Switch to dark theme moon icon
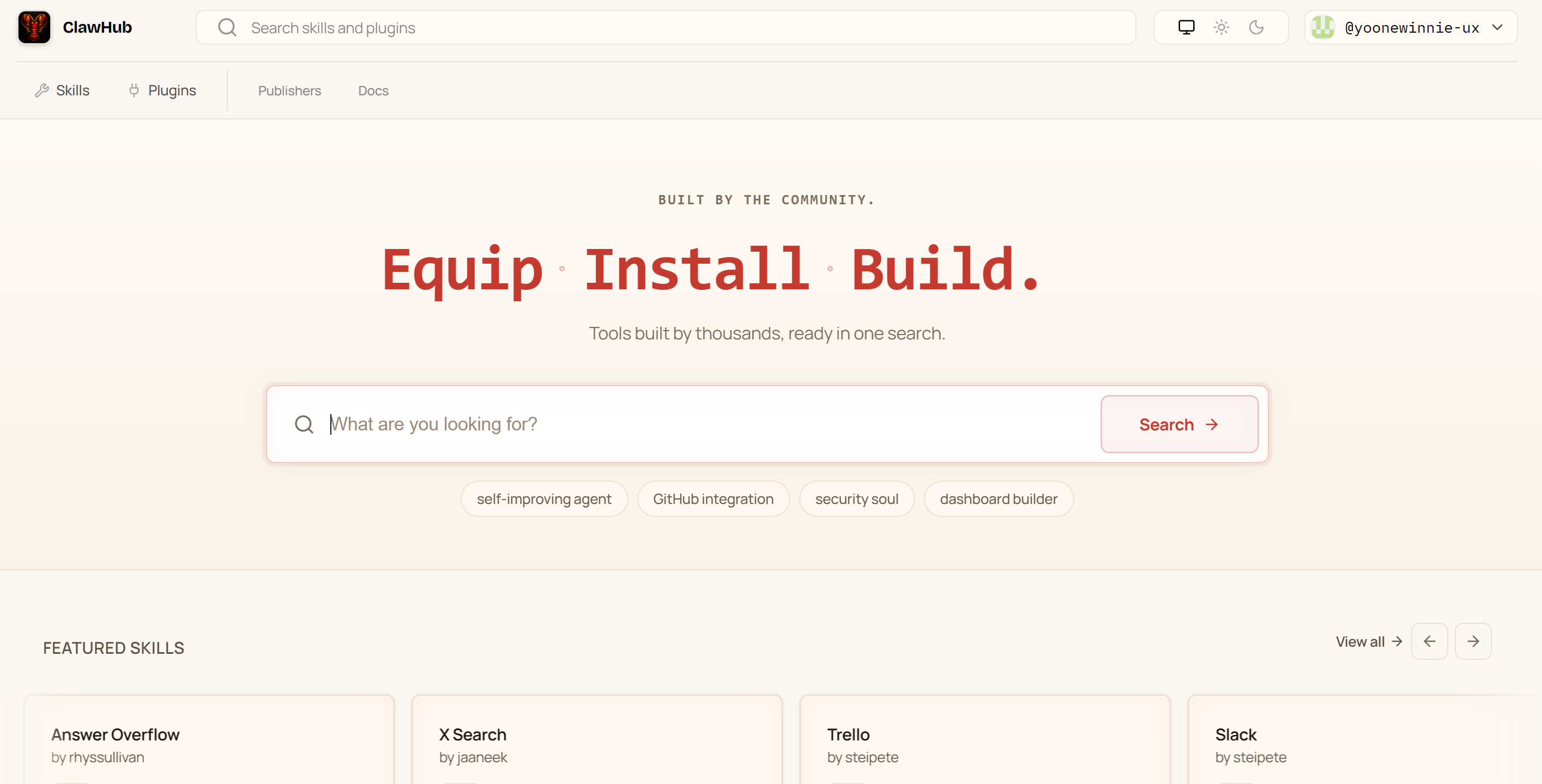Image resolution: width=1542 pixels, height=784 pixels. (1256, 28)
